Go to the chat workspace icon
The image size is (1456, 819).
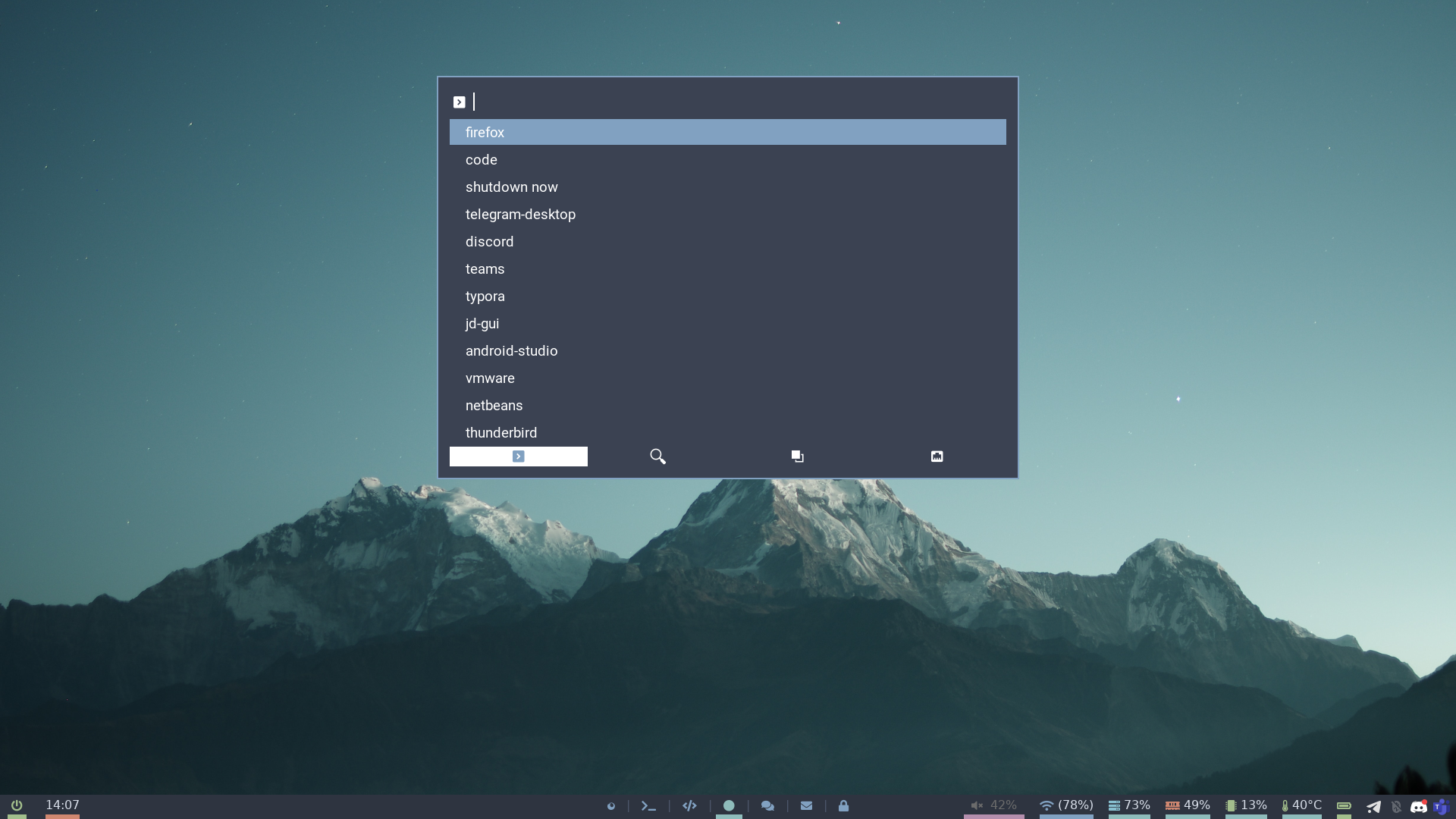coord(767,806)
